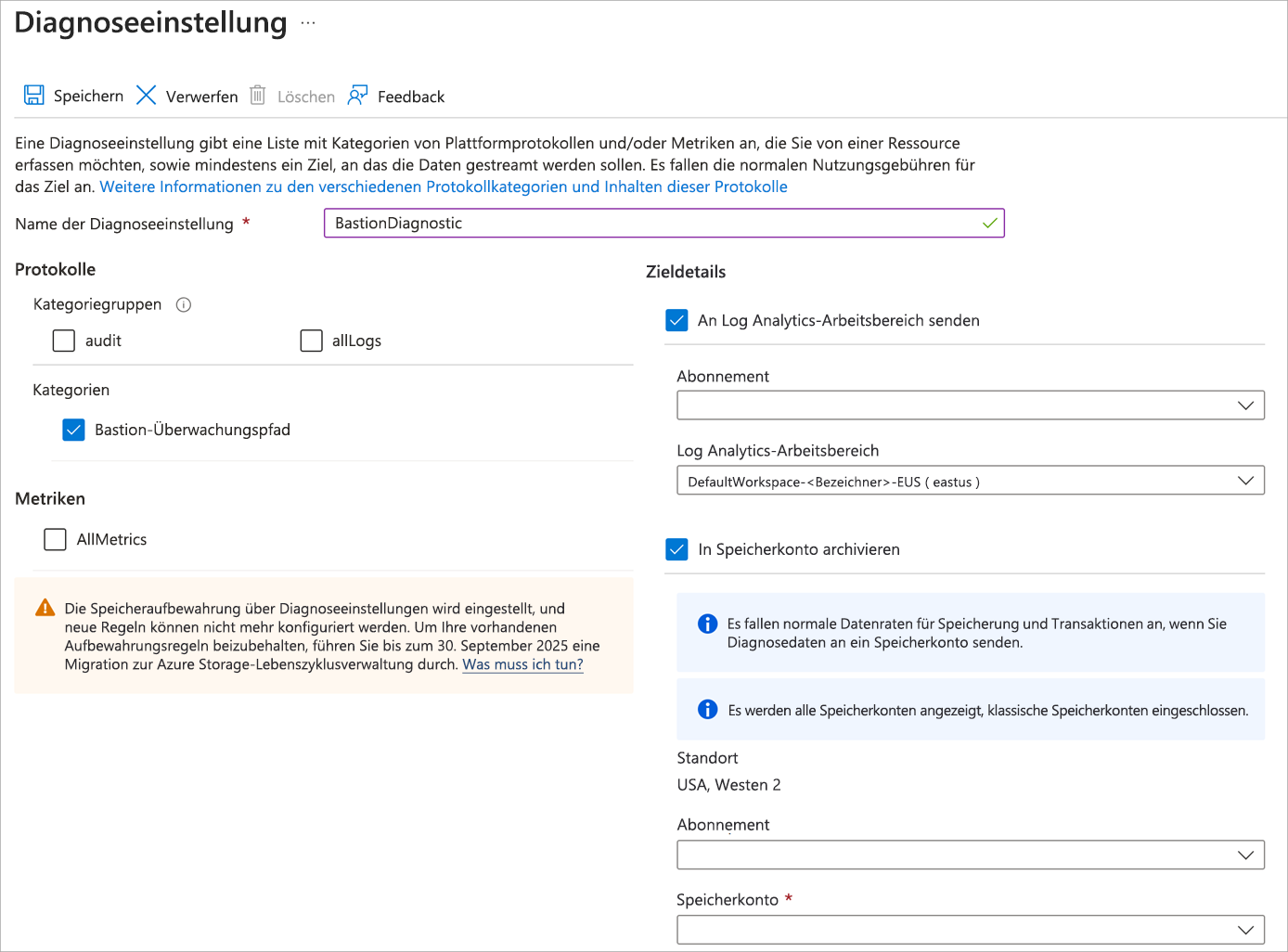Click green checkmark in the name field
The width and height of the screenshot is (1288, 952).
pyautogui.click(x=990, y=224)
